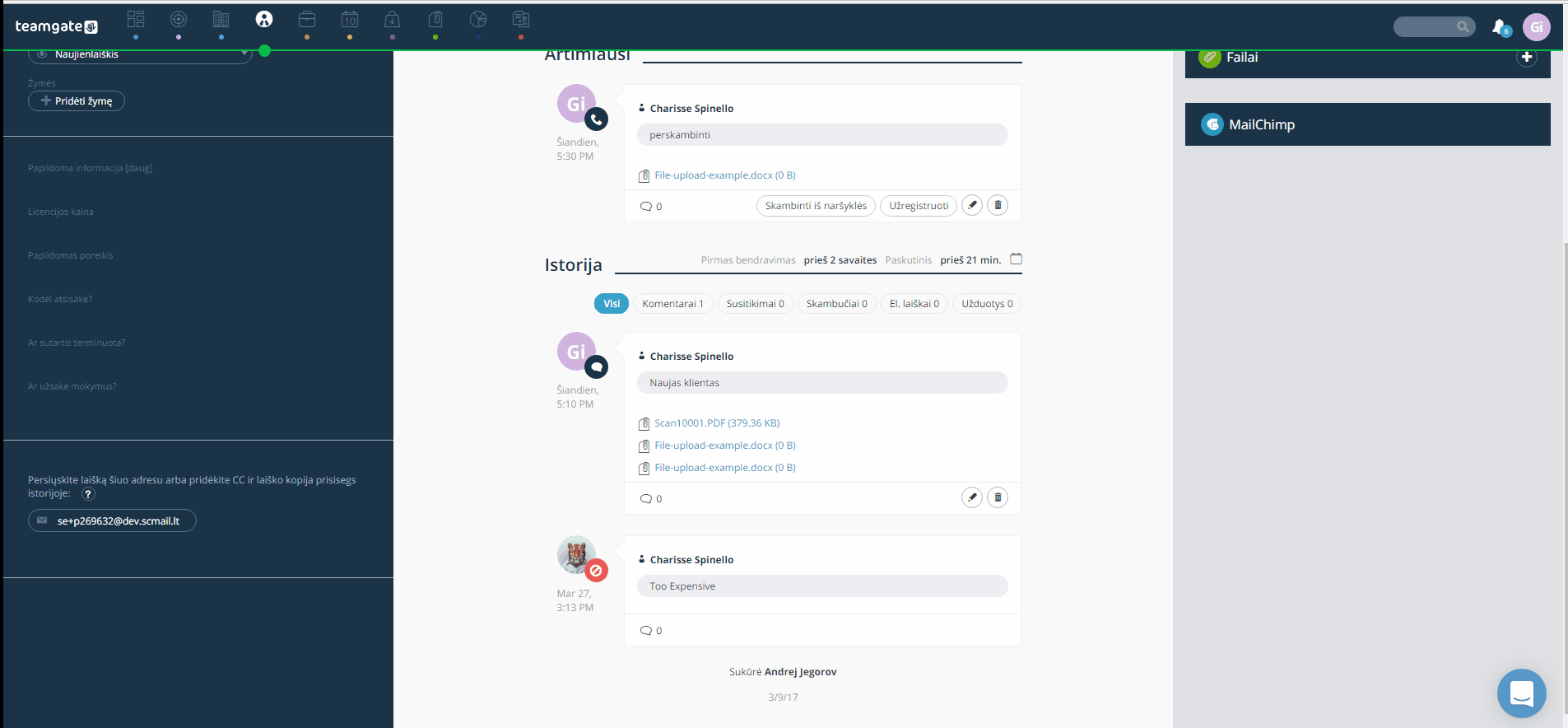The height and width of the screenshot is (728, 1568).
Task: Open the chat widget bubble
Action: [x=1522, y=693]
